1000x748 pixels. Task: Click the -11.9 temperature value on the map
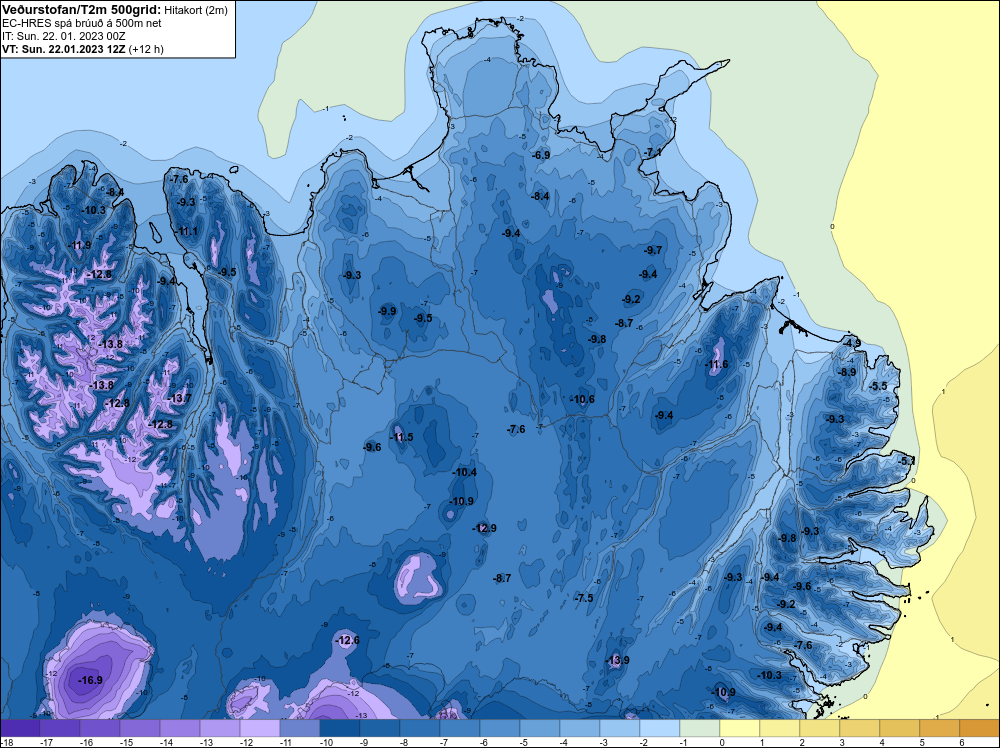(79, 245)
